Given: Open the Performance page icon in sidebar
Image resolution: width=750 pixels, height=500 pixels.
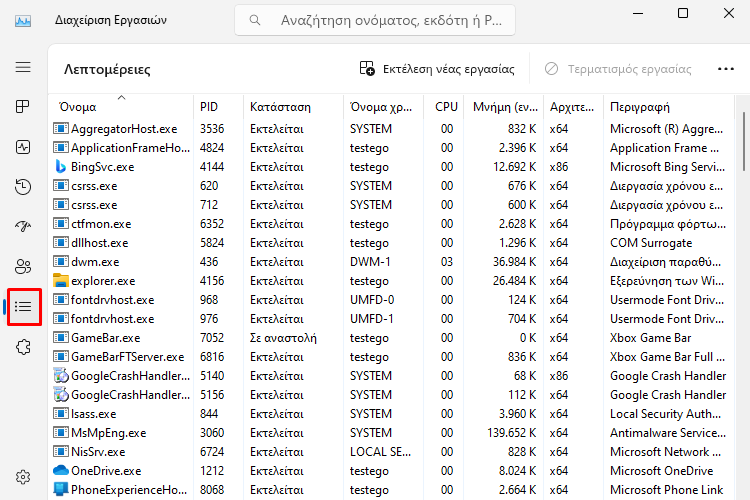Looking at the screenshot, I should click(23, 147).
